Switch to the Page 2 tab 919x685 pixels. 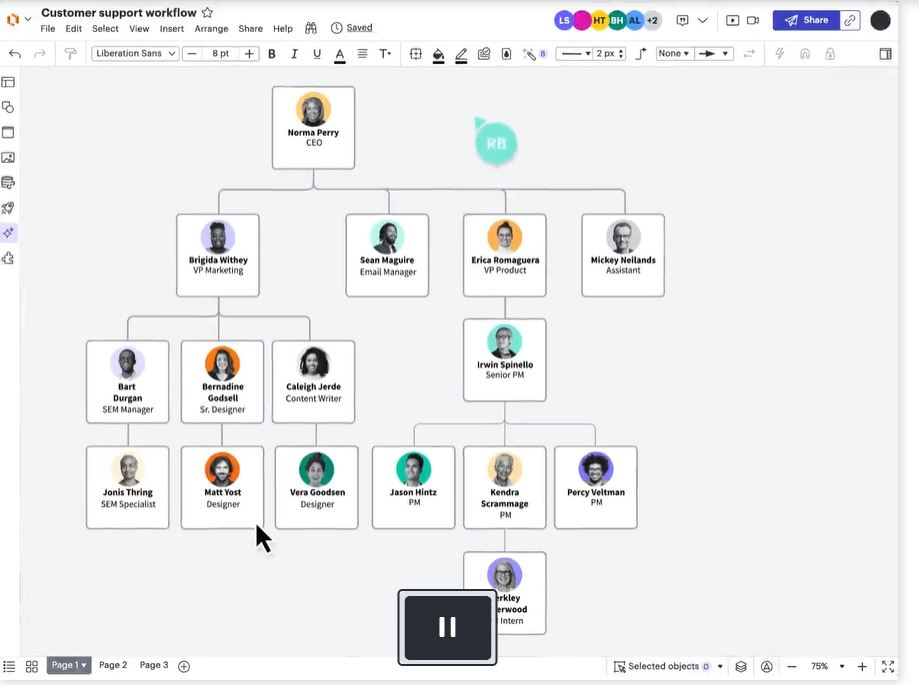pyautogui.click(x=112, y=665)
